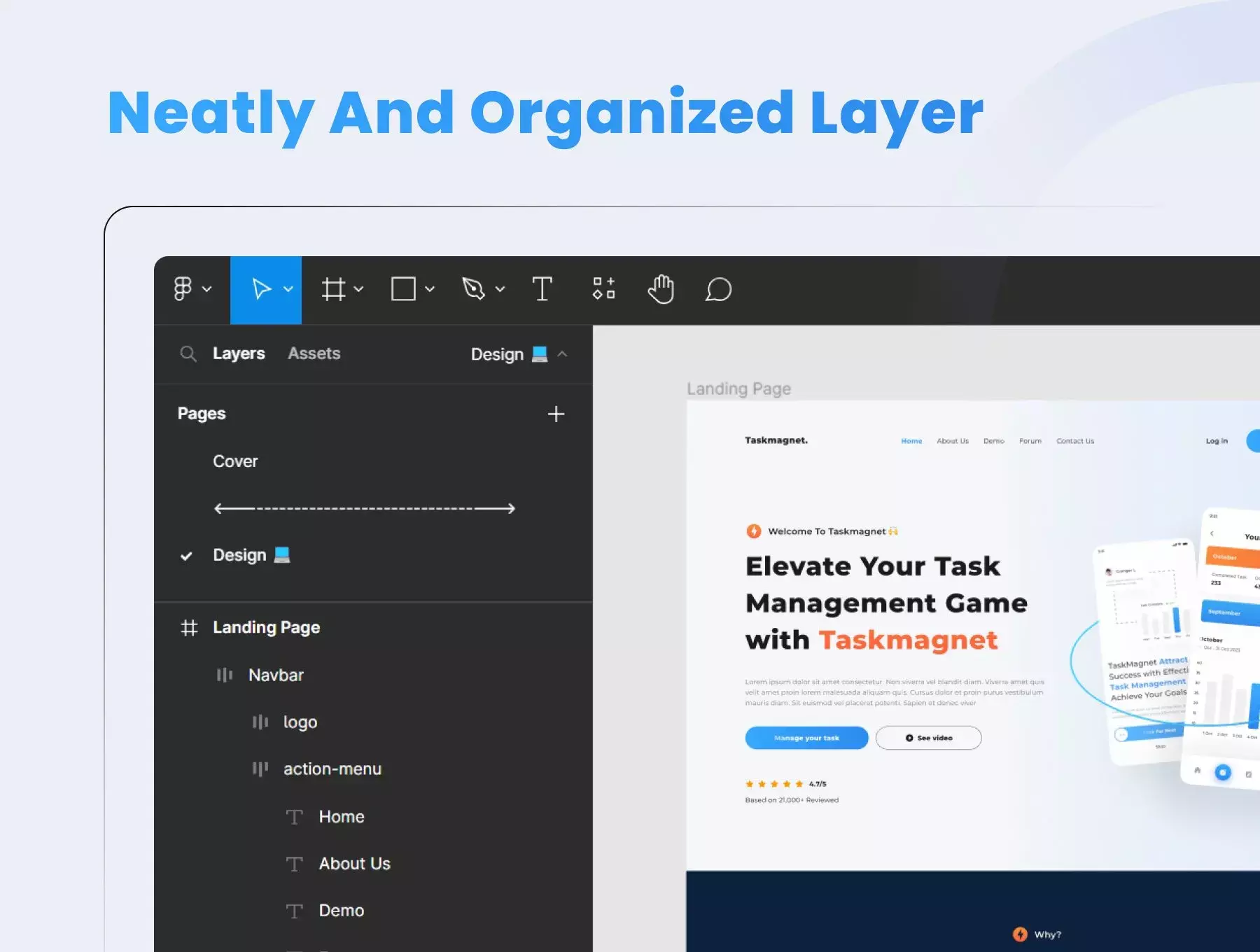The image size is (1260, 952).
Task: Click Contact Us link in canvas navbar
Action: [x=1075, y=441]
